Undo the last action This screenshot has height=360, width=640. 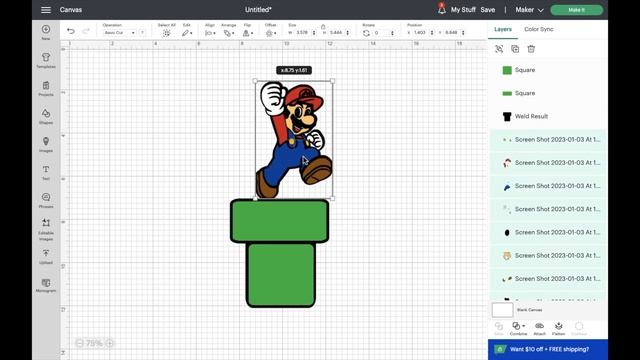[x=71, y=31]
